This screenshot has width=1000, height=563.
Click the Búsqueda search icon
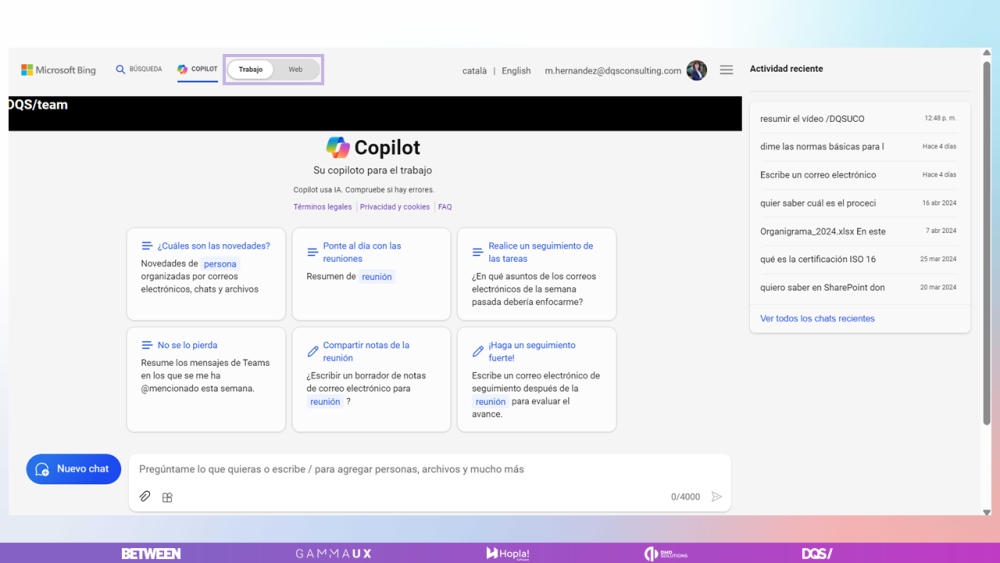pos(121,70)
